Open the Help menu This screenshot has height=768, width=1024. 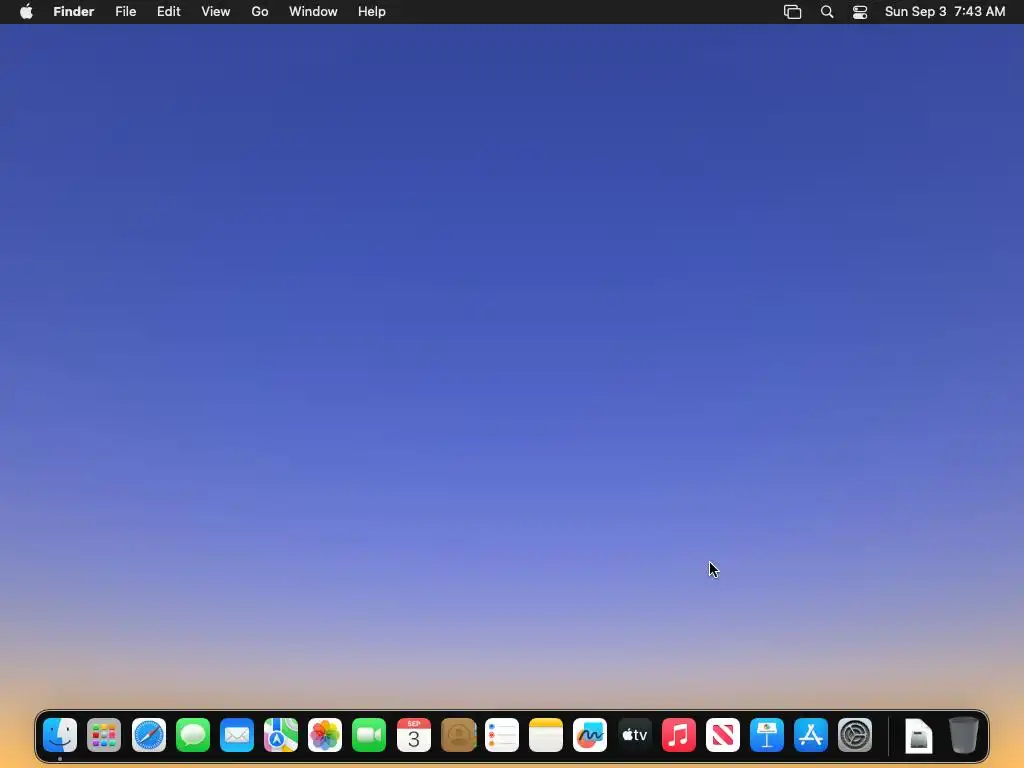(372, 11)
